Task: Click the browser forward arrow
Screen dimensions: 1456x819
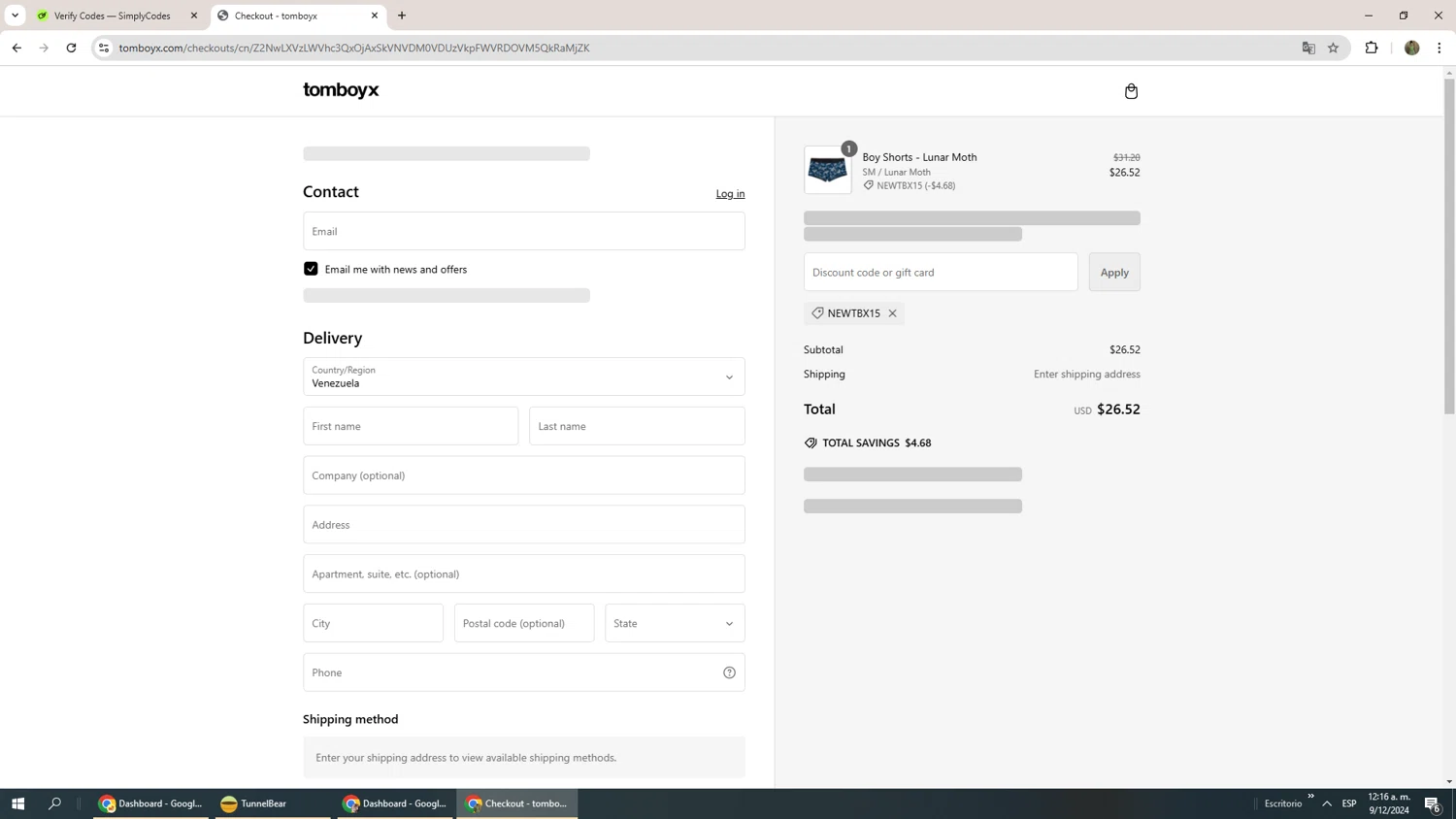Action: point(44,48)
